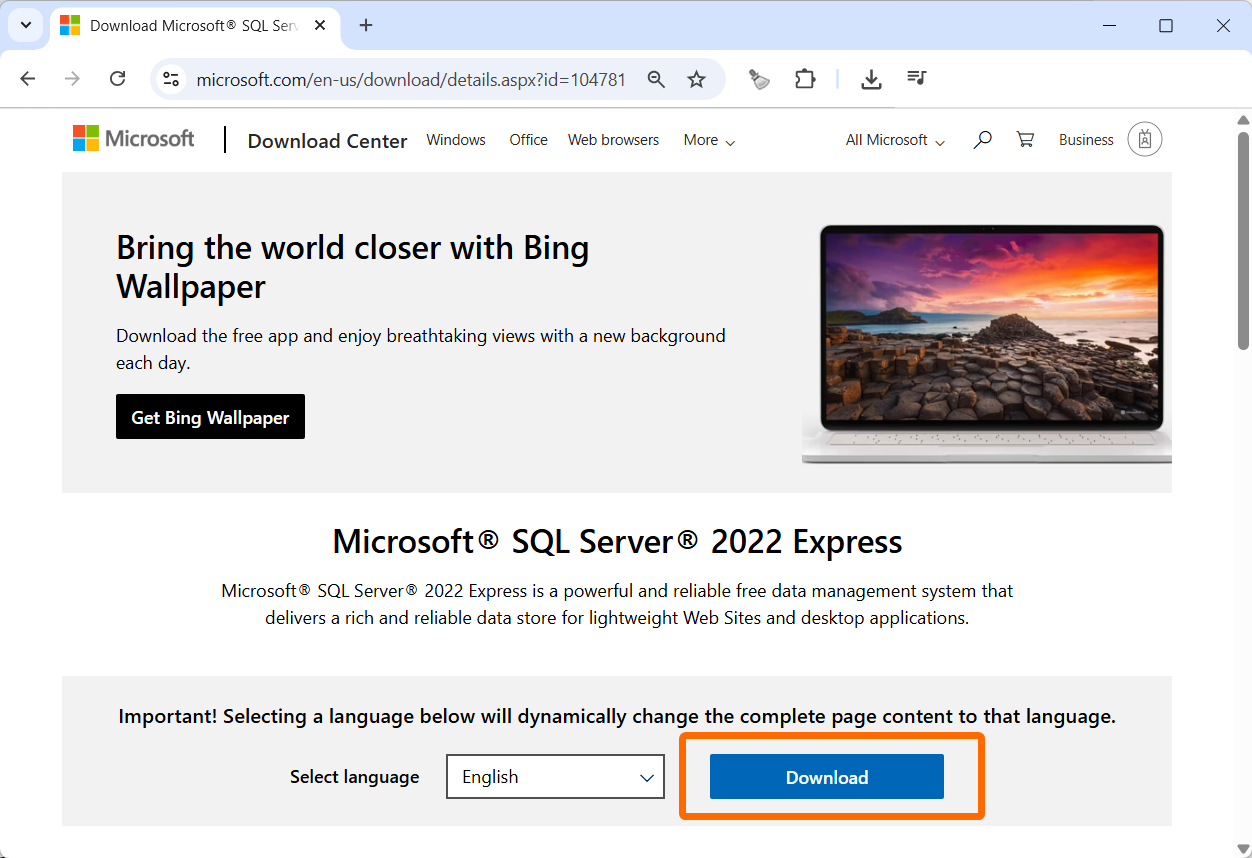Open the All Microsoft dropdown
1252x858 pixels.
point(895,140)
